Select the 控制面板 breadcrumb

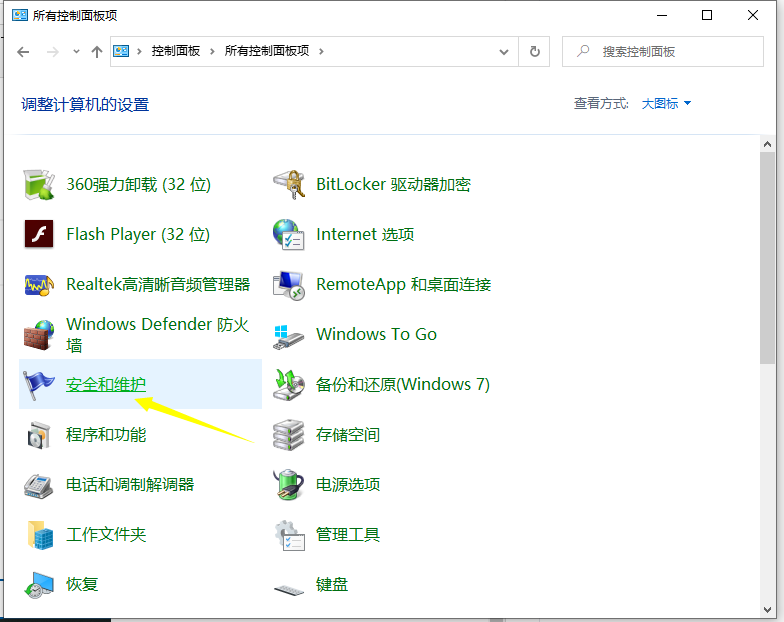pyautogui.click(x=176, y=51)
